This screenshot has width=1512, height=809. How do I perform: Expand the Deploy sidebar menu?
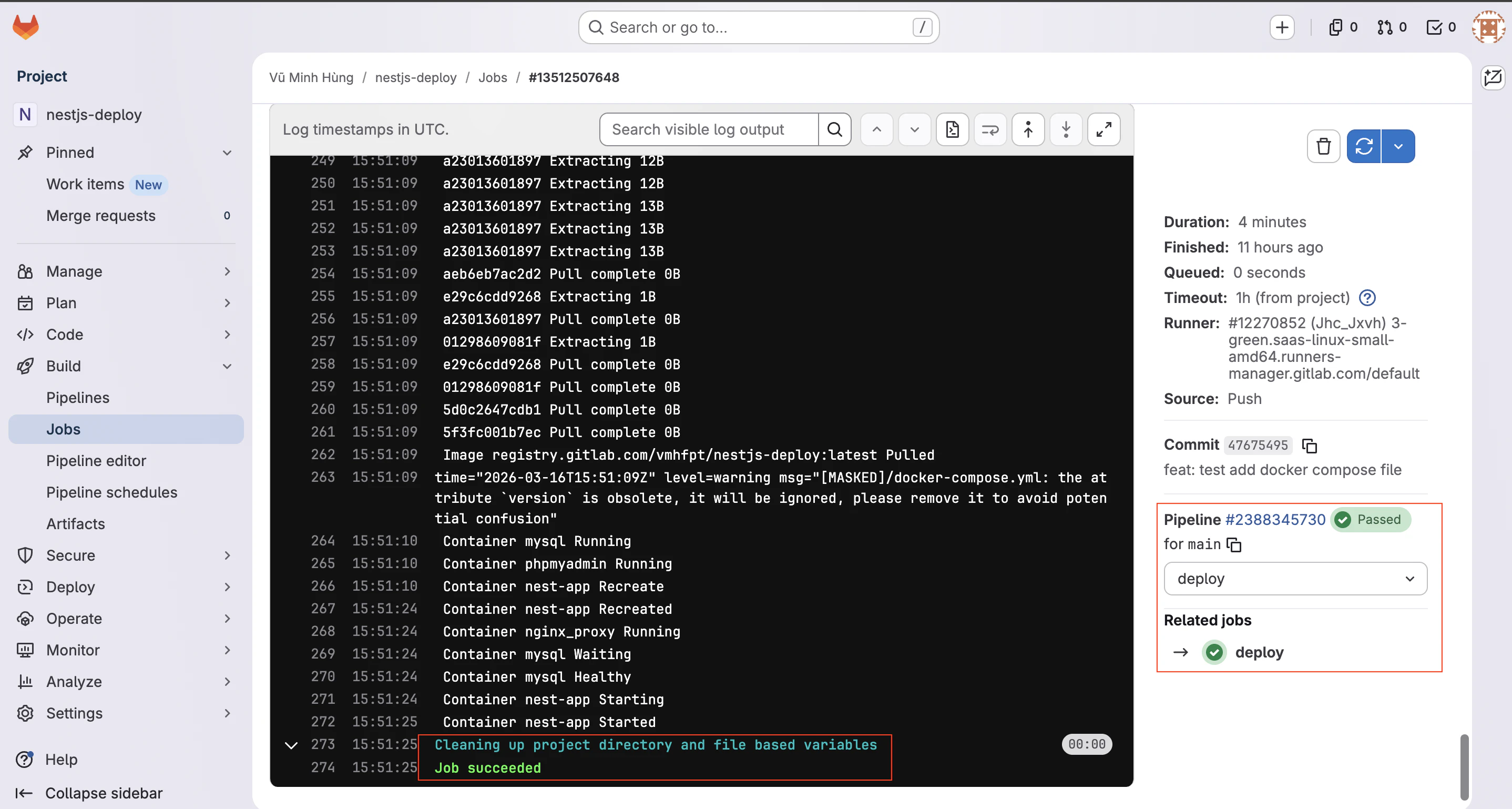227,587
